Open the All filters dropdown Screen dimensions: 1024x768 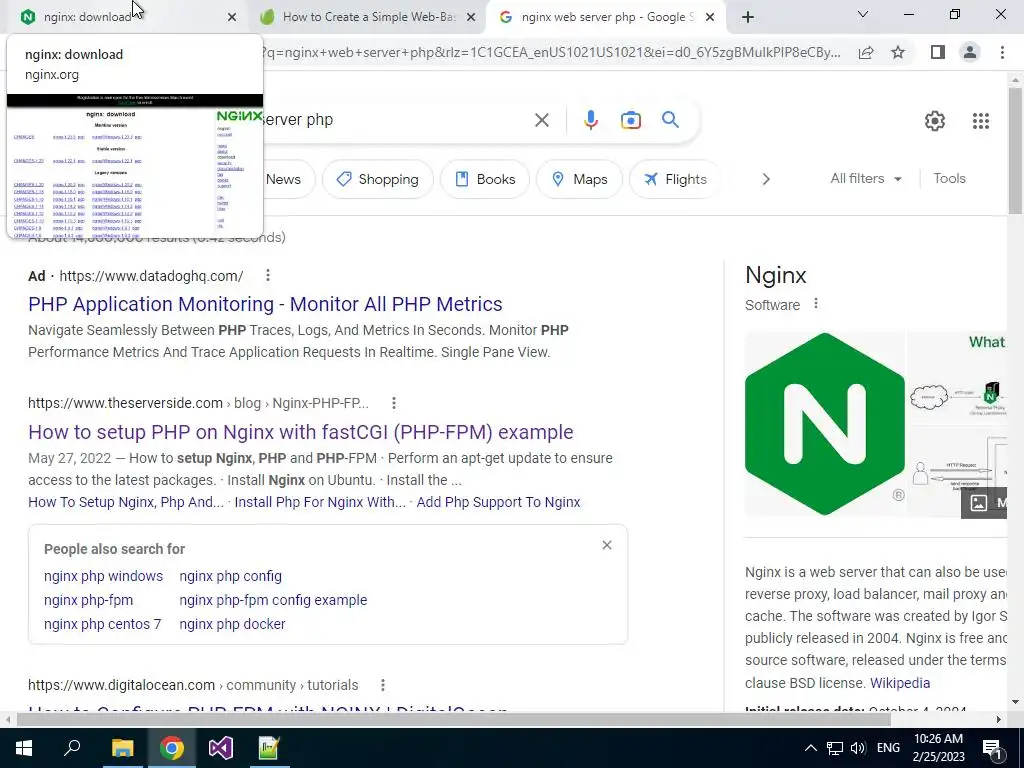point(866,178)
